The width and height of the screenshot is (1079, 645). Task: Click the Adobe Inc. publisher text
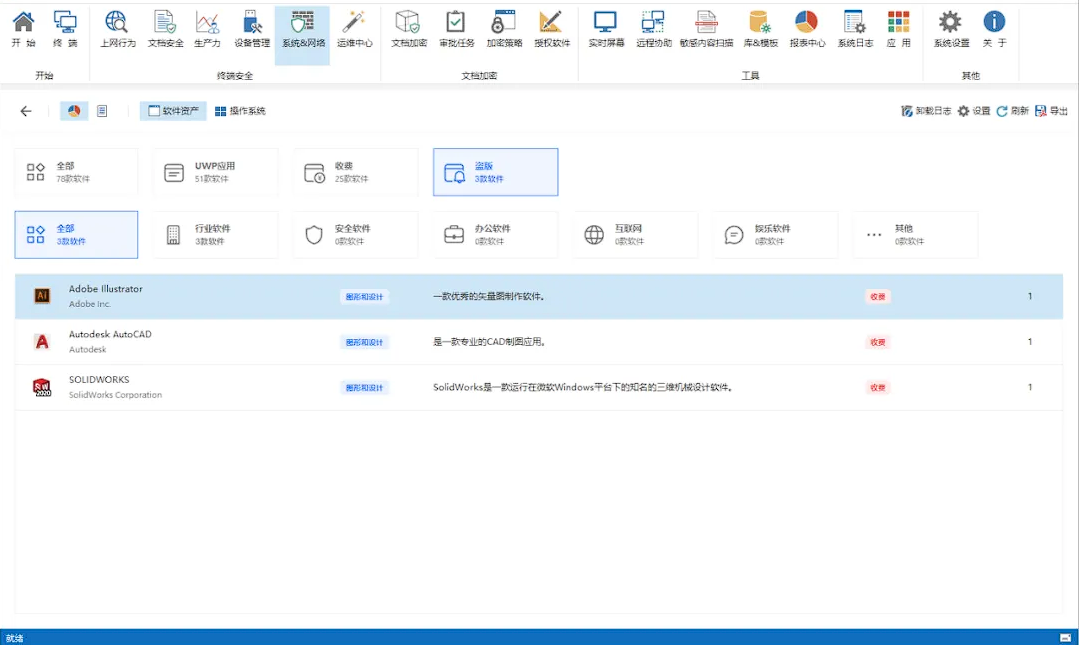click(89, 304)
